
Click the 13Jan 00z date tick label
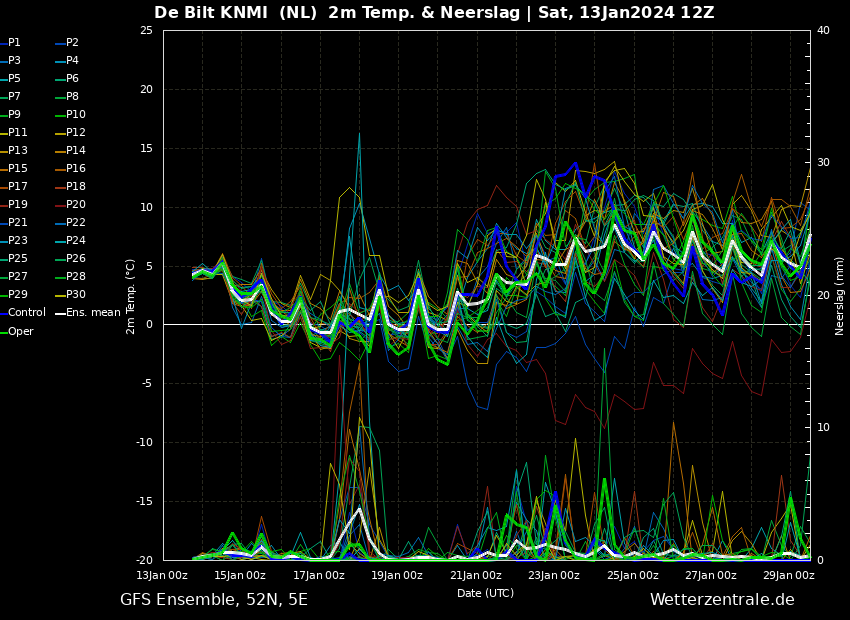coord(162,576)
